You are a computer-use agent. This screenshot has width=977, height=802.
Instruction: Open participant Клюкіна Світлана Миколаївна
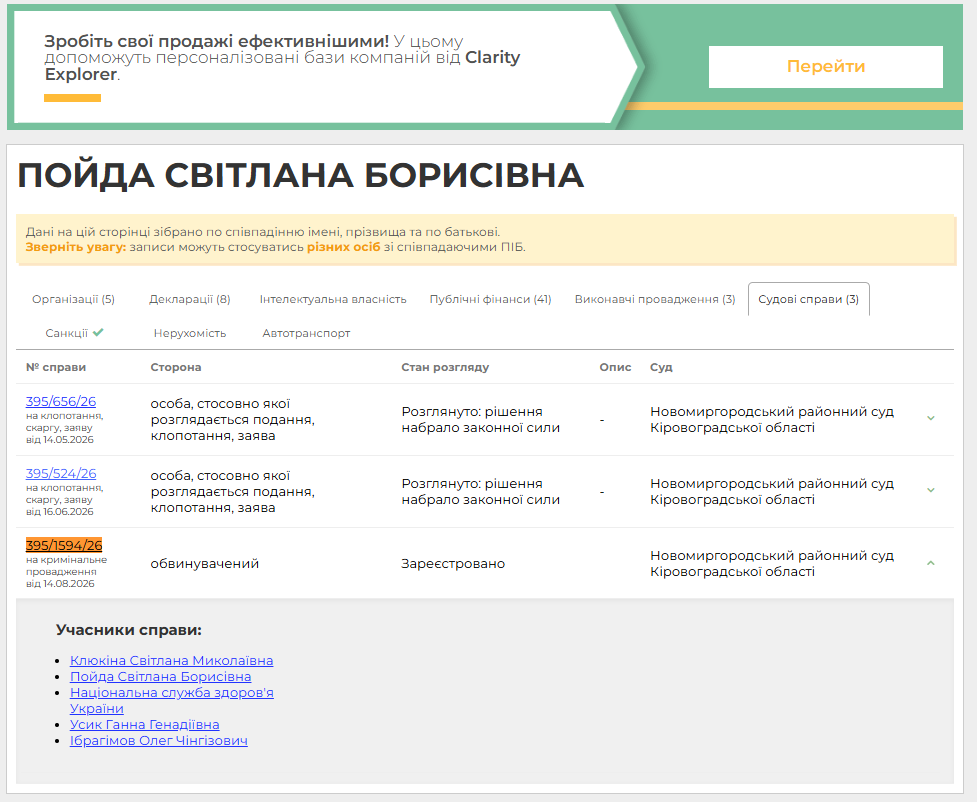click(171, 661)
